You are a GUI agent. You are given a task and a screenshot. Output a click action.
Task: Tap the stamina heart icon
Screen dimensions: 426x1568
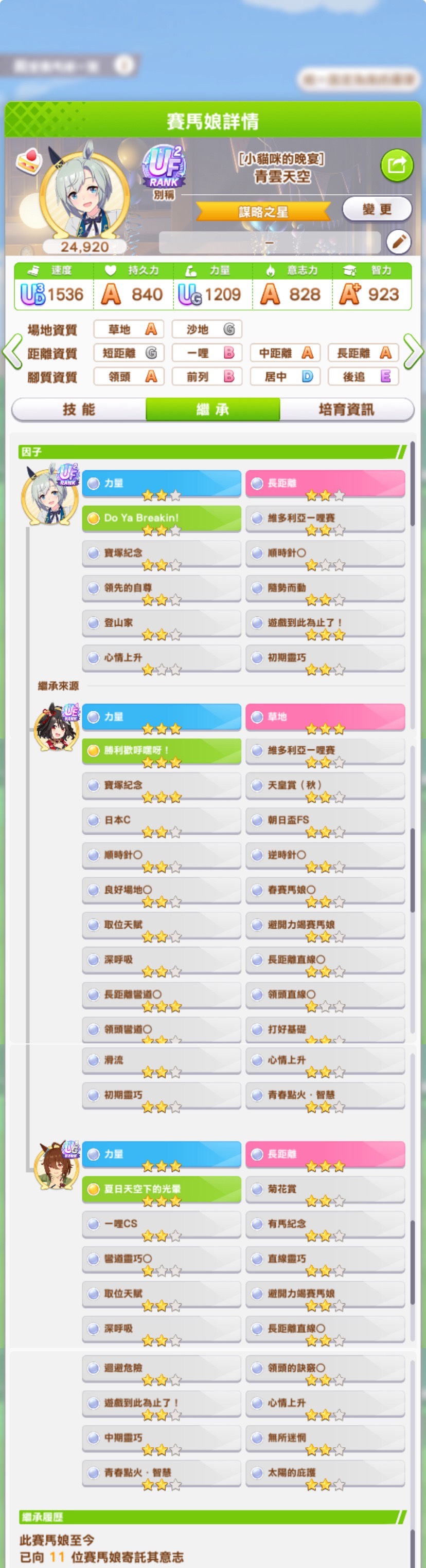[x=110, y=270]
